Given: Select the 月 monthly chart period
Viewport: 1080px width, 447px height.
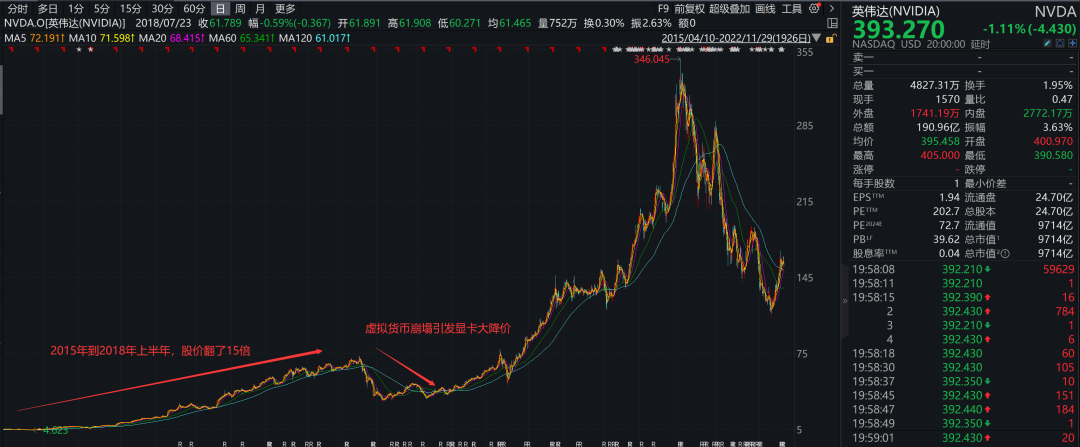Looking at the screenshot, I should pyautogui.click(x=261, y=8).
